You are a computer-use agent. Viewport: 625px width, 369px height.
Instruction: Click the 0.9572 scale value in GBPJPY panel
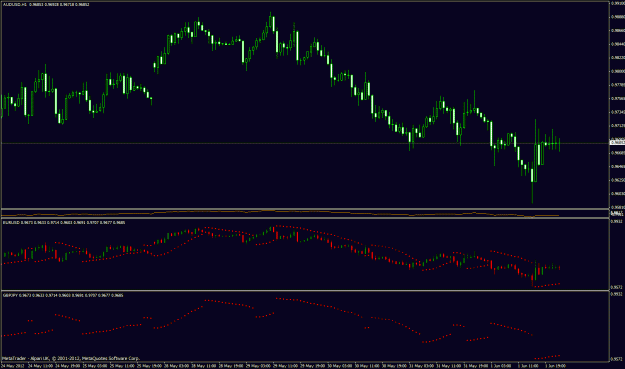617,359
